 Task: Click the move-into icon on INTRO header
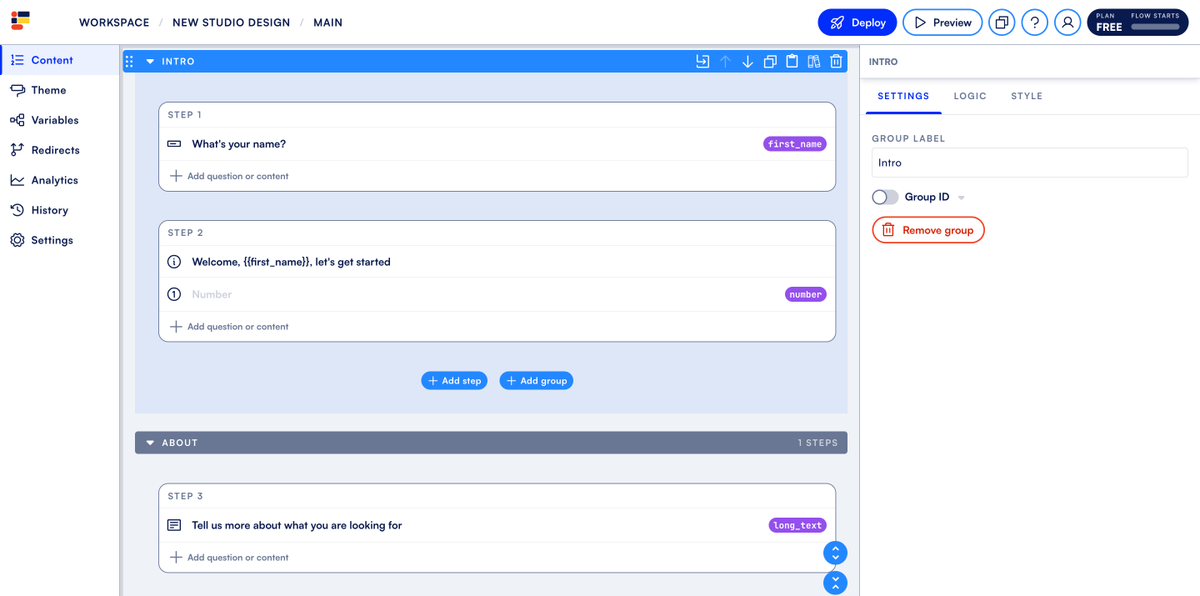pos(703,62)
